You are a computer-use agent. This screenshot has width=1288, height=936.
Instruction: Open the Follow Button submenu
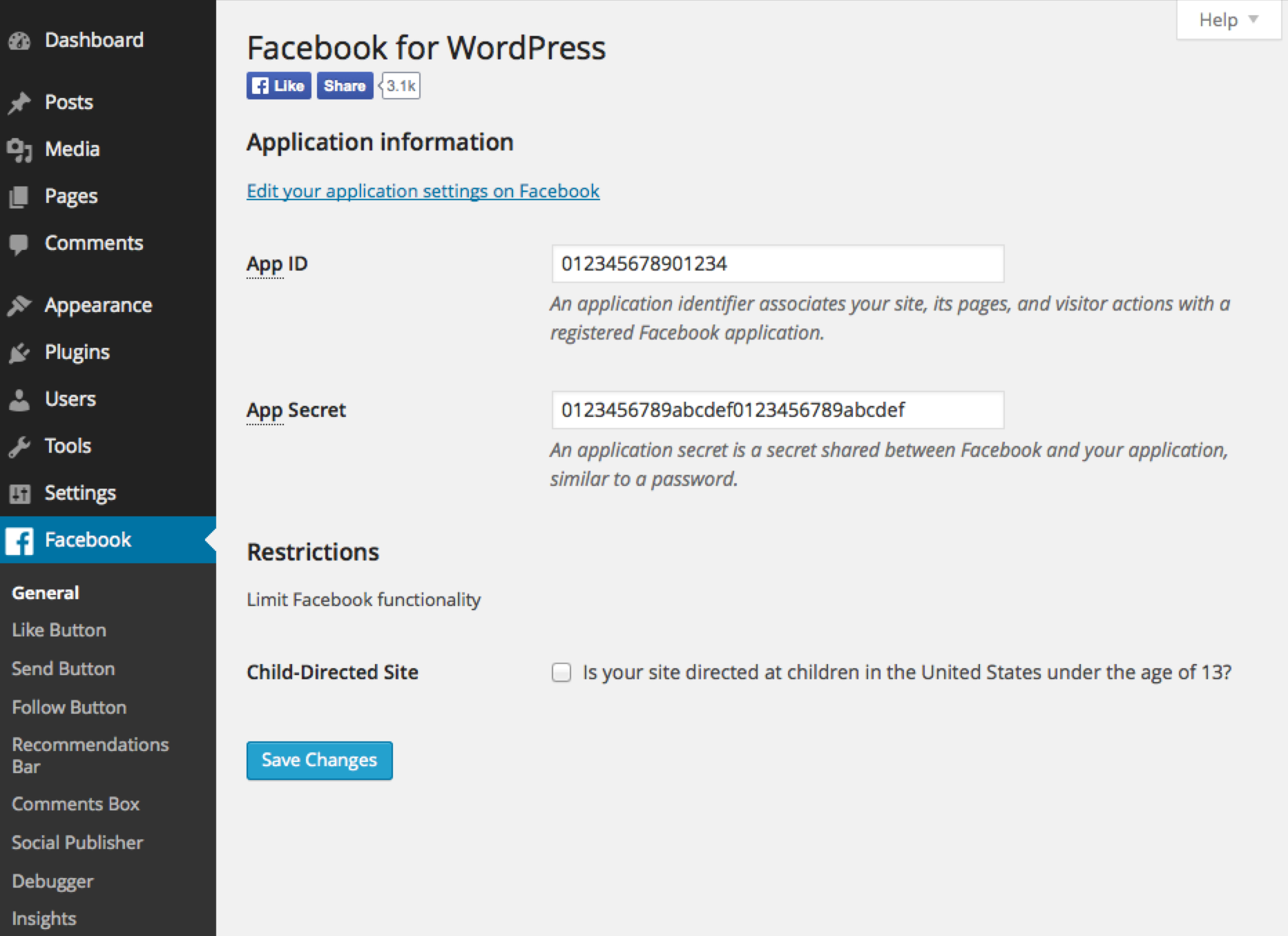coord(69,708)
